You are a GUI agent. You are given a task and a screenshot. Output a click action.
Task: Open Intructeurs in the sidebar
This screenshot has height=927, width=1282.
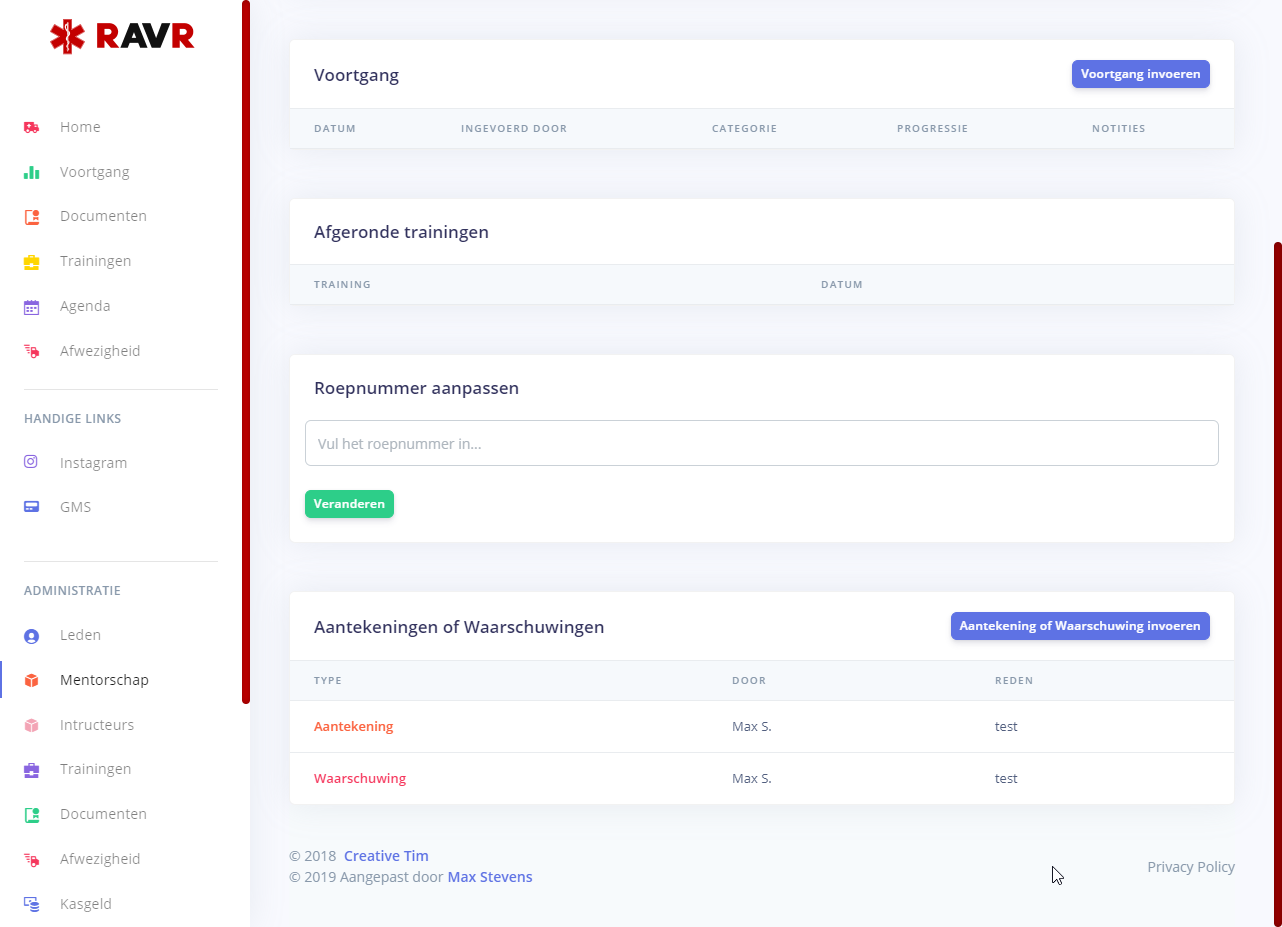click(x=96, y=725)
